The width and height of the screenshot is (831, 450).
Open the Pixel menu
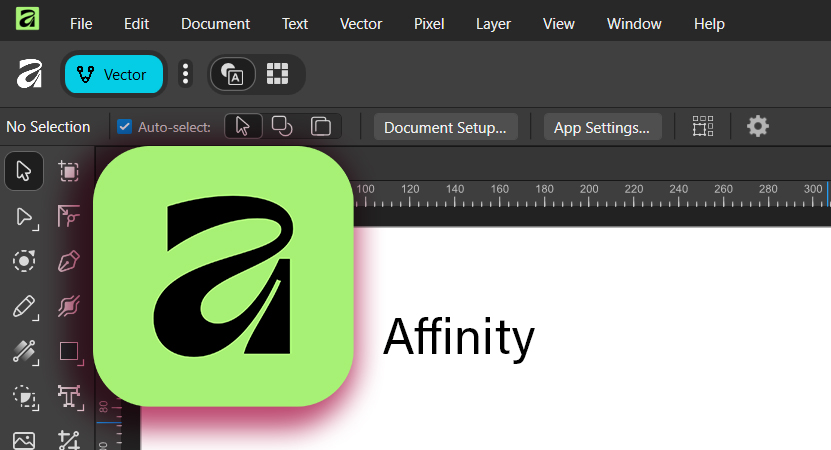tap(429, 23)
